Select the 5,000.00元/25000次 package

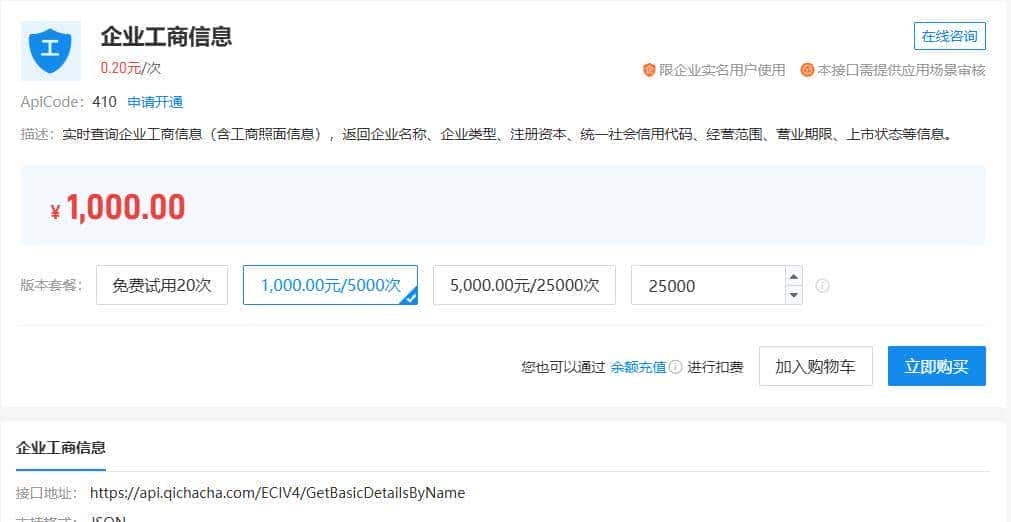(x=524, y=285)
